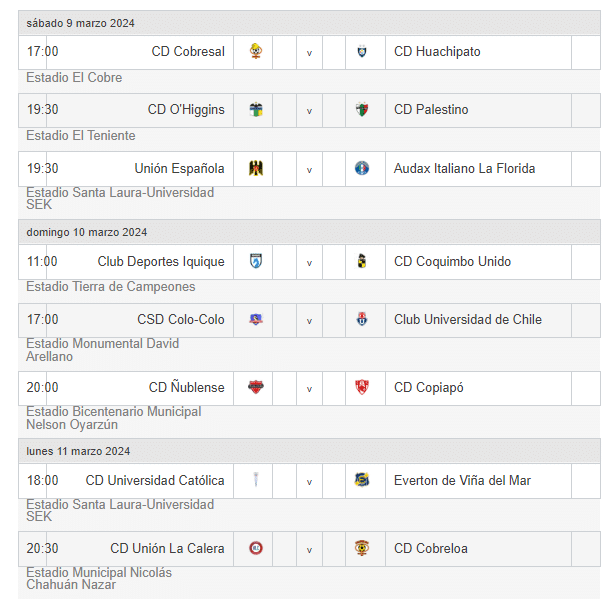Click the Everton de Viña del Mar crest
The width and height of the screenshot is (616, 606).
pos(362,481)
